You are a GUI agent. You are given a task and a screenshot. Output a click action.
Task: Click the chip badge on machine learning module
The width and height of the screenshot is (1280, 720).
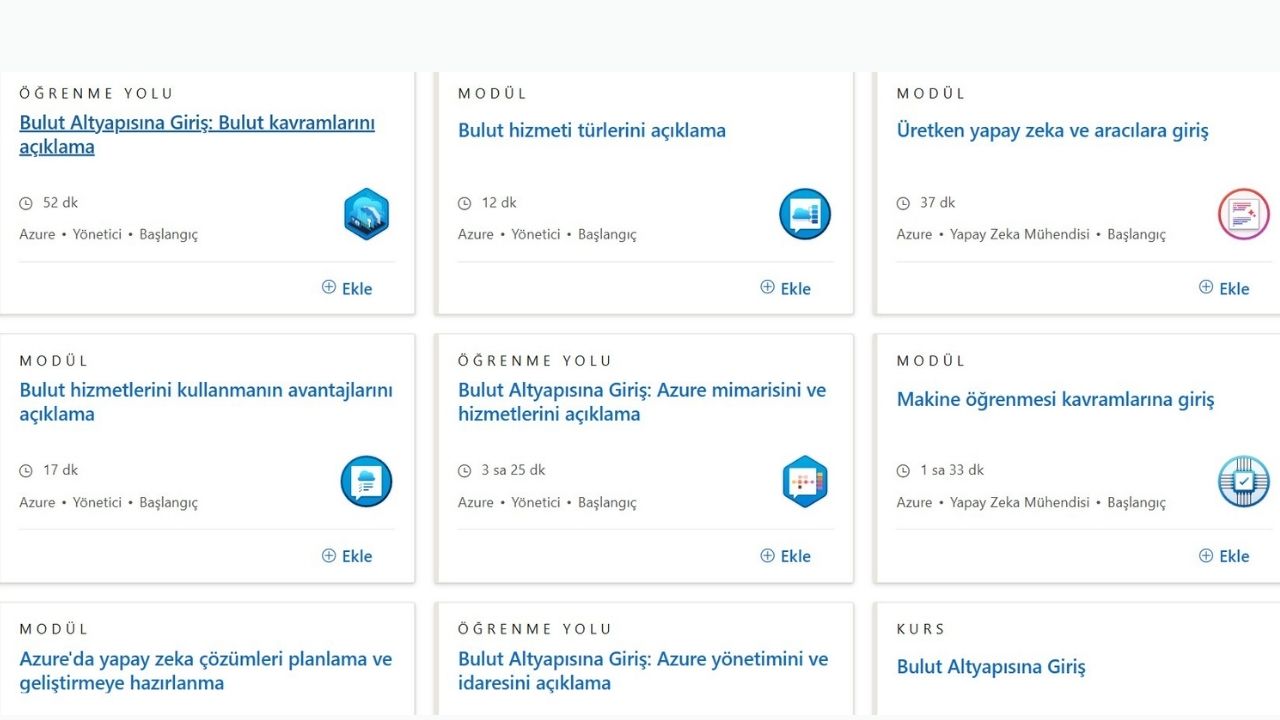point(1243,481)
